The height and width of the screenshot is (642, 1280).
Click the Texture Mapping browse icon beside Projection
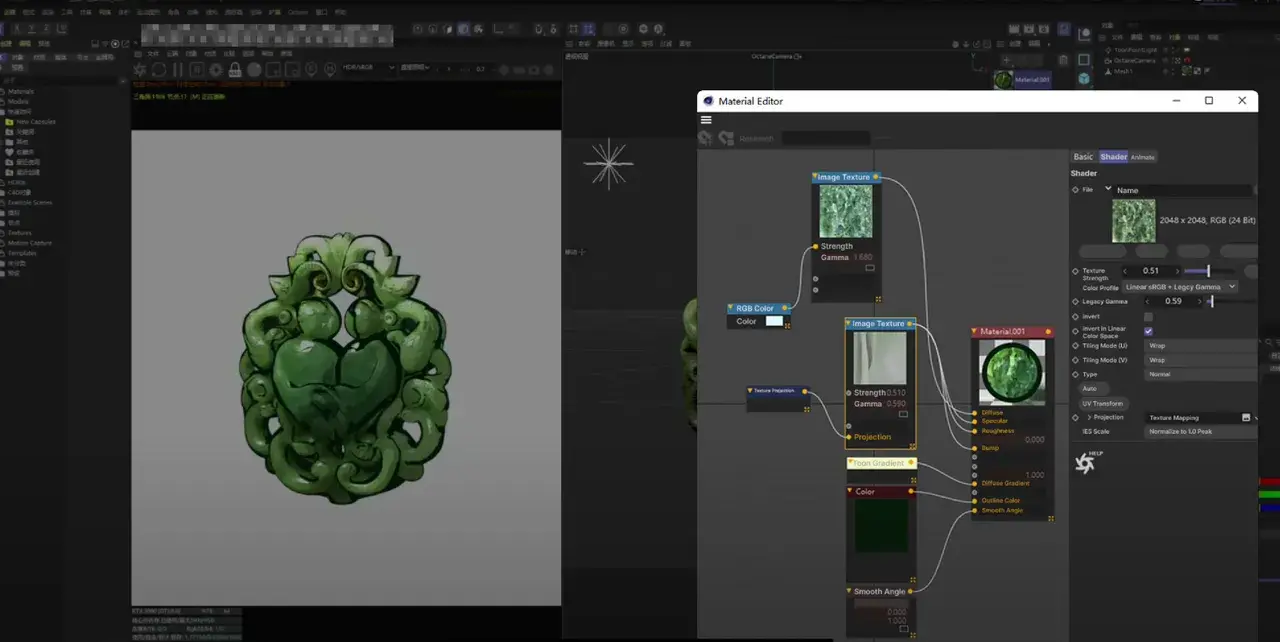[x=1246, y=417]
